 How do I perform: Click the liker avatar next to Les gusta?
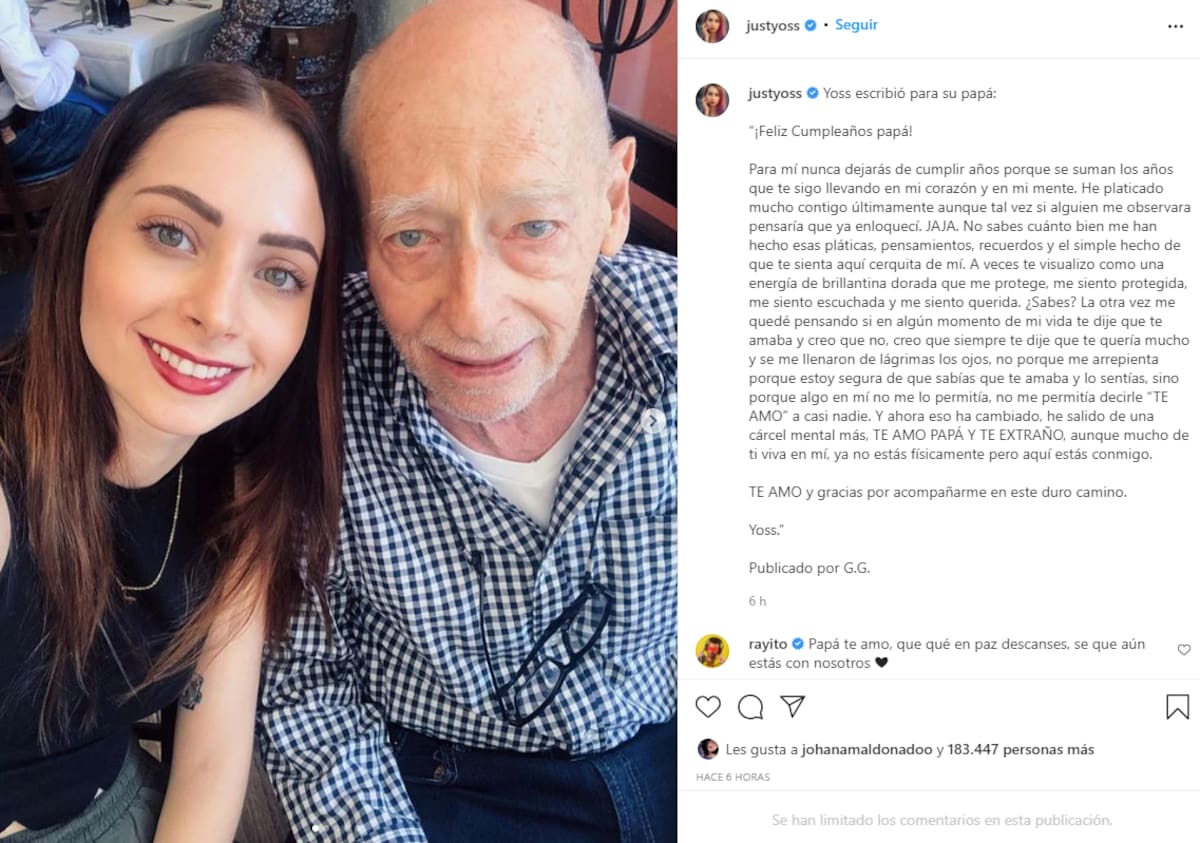click(708, 749)
